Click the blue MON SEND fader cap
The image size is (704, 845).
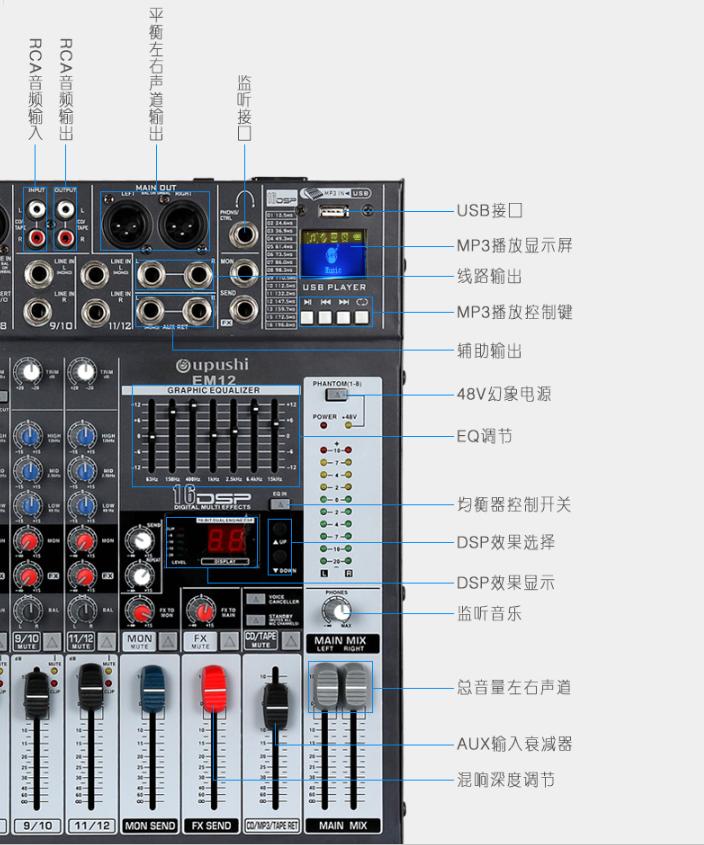pyautogui.click(x=153, y=688)
